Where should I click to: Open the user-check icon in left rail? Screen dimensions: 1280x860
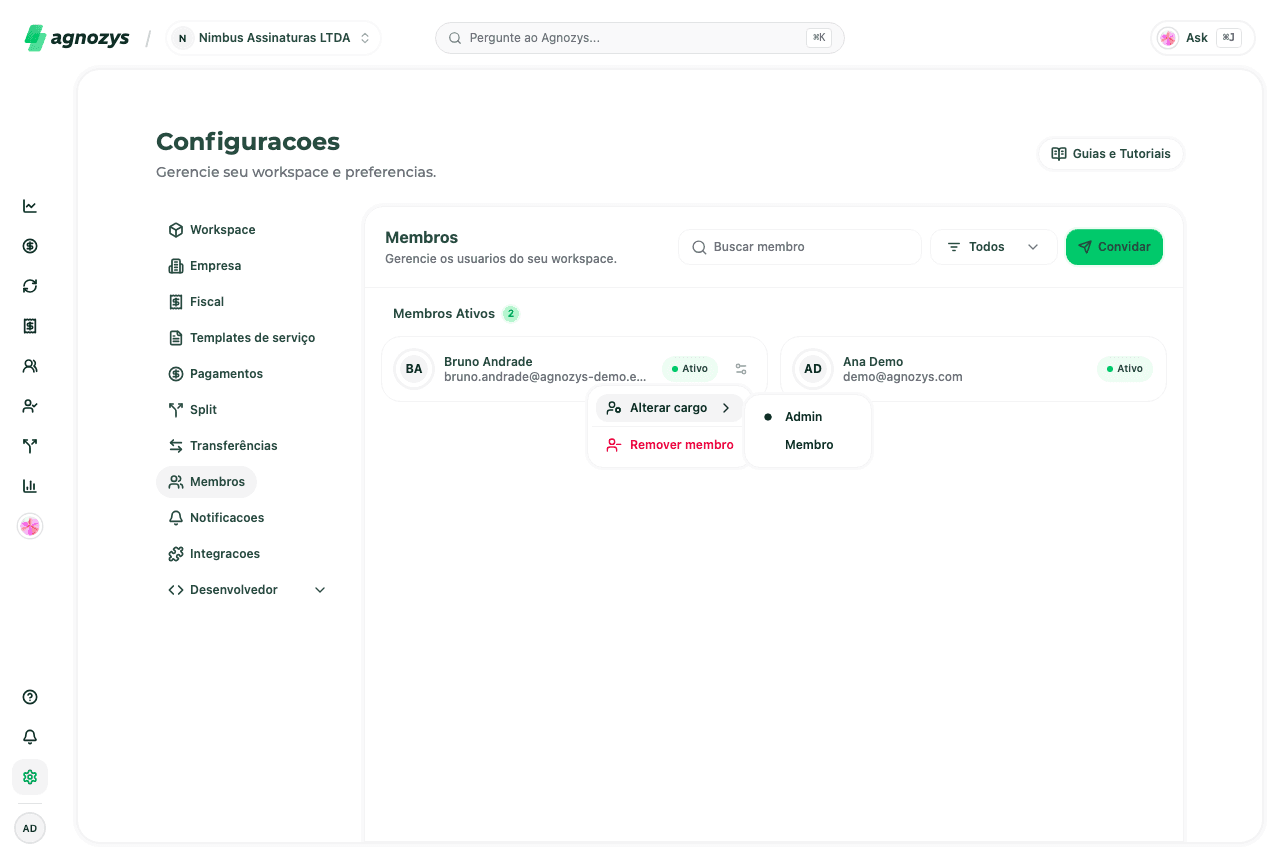tap(30, 406)
